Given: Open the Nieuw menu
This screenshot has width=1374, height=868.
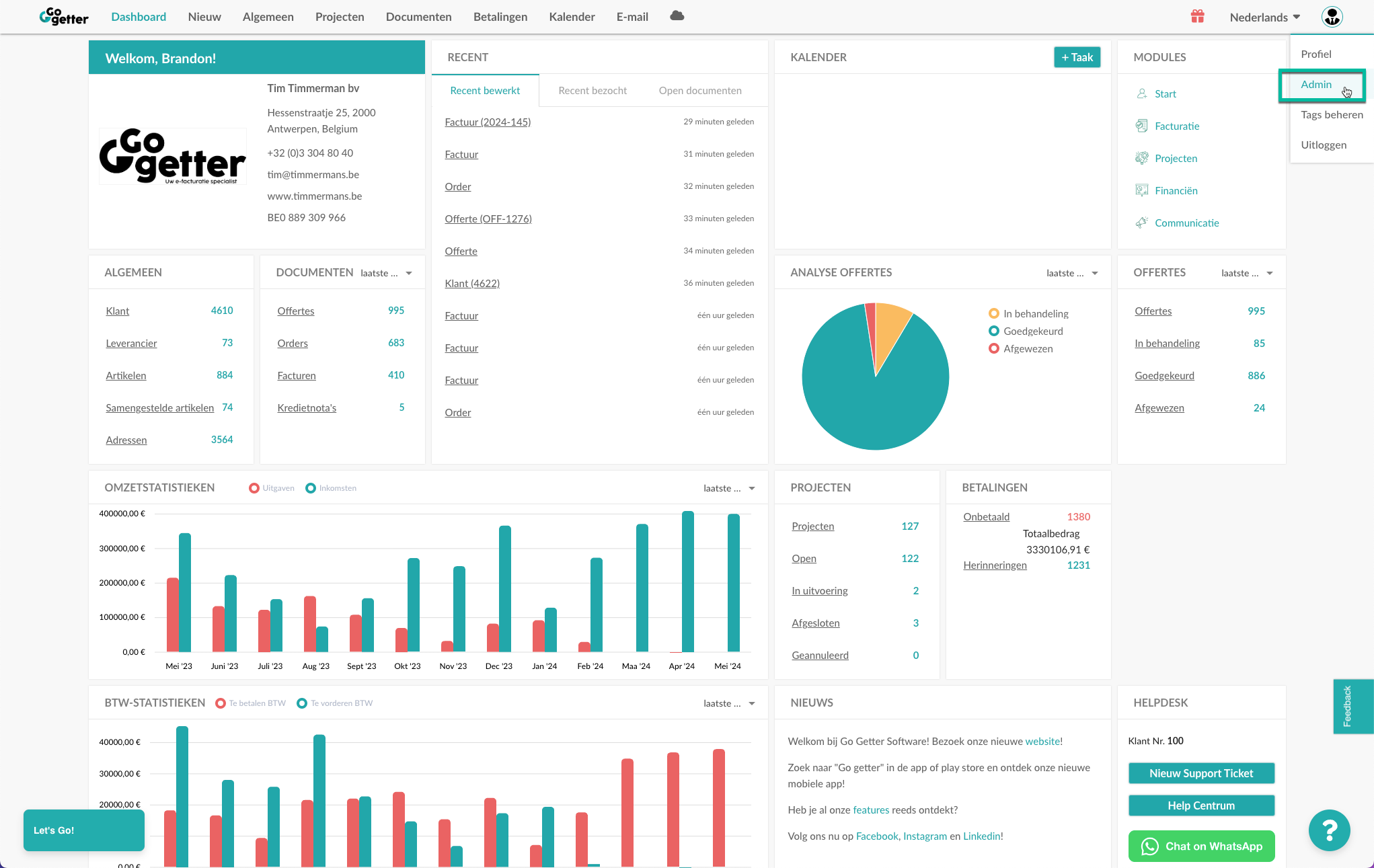Looking at the screenshot, I should pyautogui.click(x=204, y=17).
